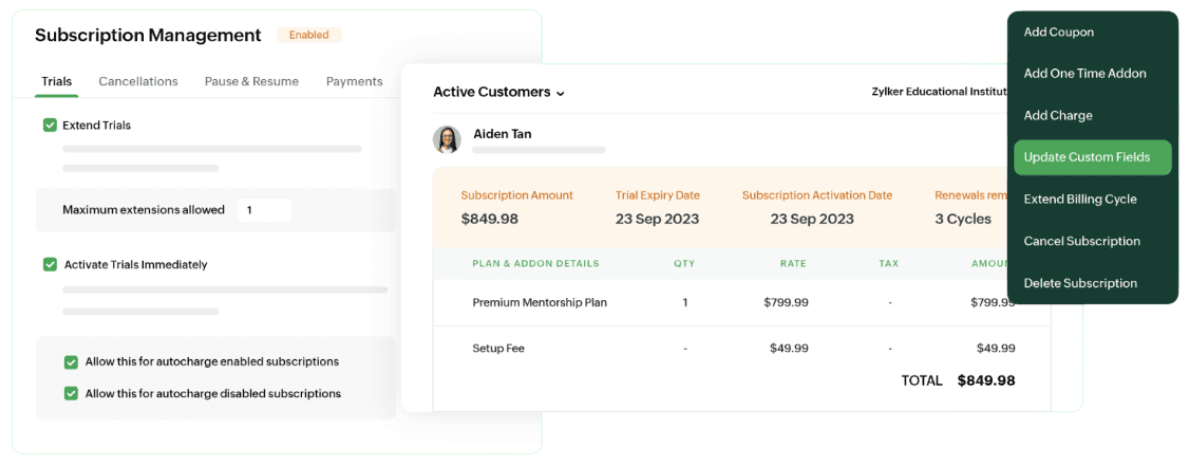Click the Enabled status badge
Image resolution: width=1185 pixels, height=467 pixels.
coord(309,35)
